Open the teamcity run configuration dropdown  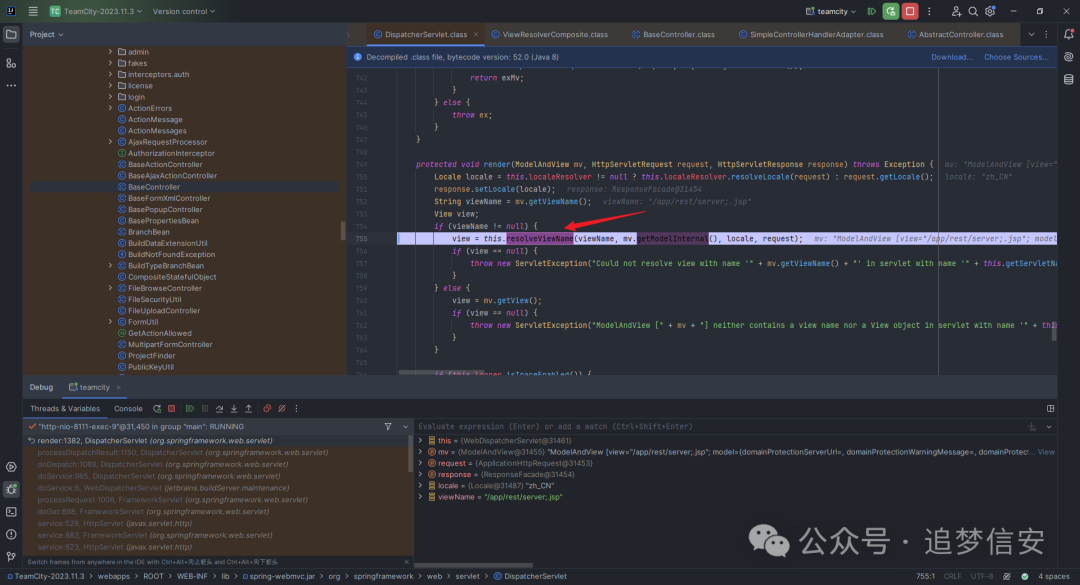pyautogui.click(x=831, y=11)
